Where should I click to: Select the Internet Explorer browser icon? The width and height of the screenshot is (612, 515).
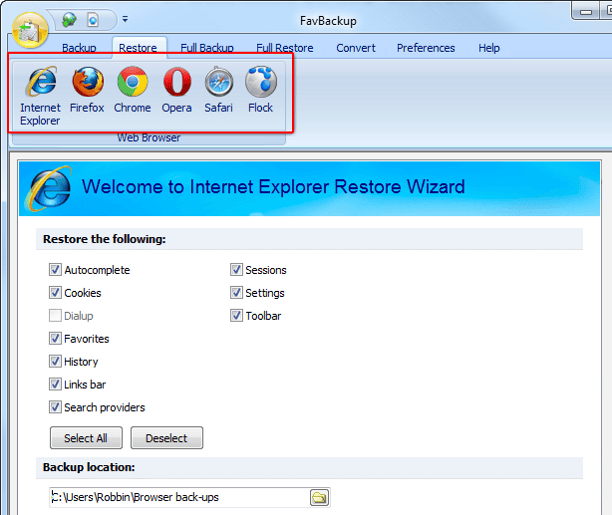click(x=41, y=95)
